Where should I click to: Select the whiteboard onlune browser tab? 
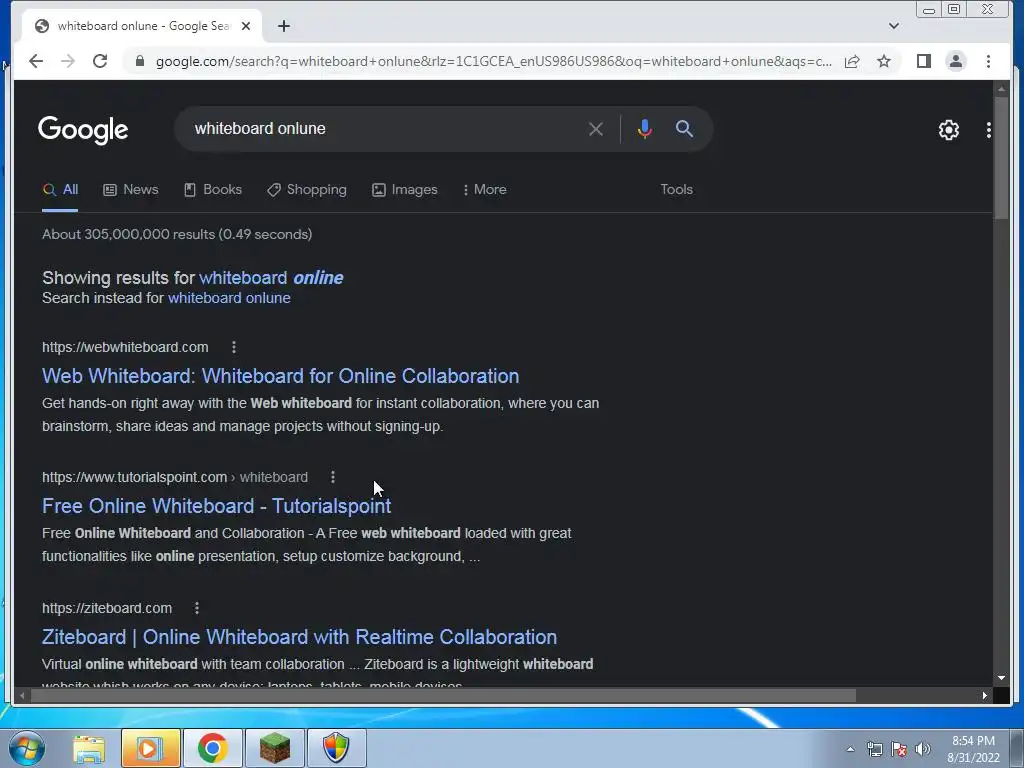tap(142, 26)
